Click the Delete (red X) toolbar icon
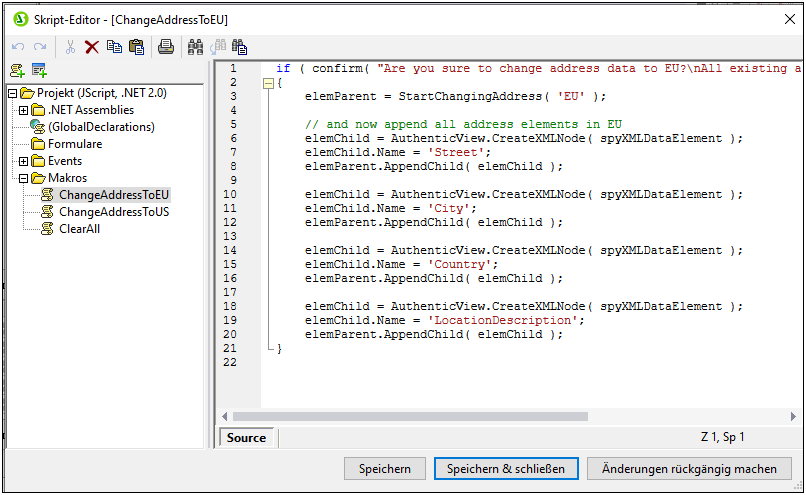This screenshot has width=806, height=495. click(x=92, y=46)
